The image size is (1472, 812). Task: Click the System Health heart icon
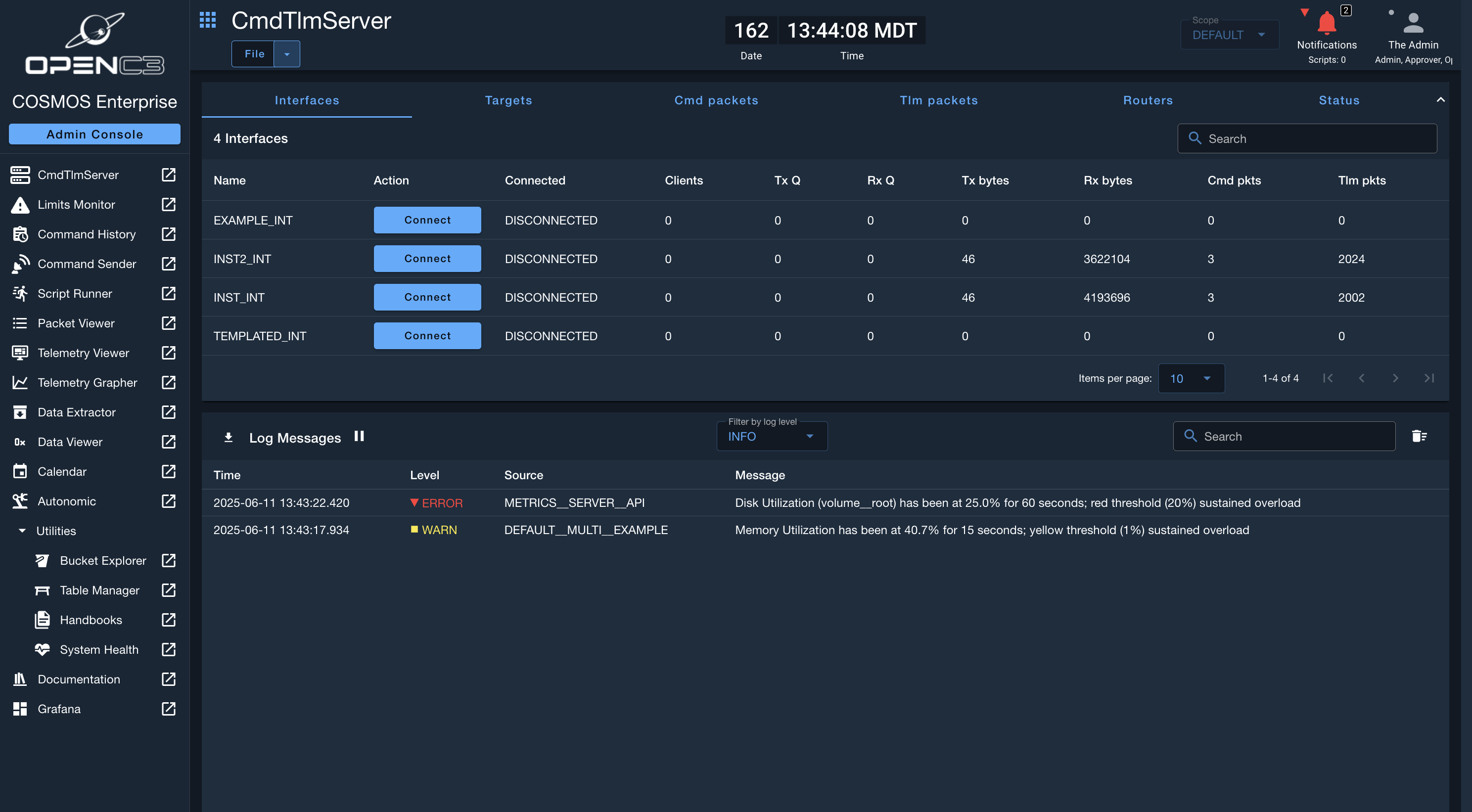[42, 650]
